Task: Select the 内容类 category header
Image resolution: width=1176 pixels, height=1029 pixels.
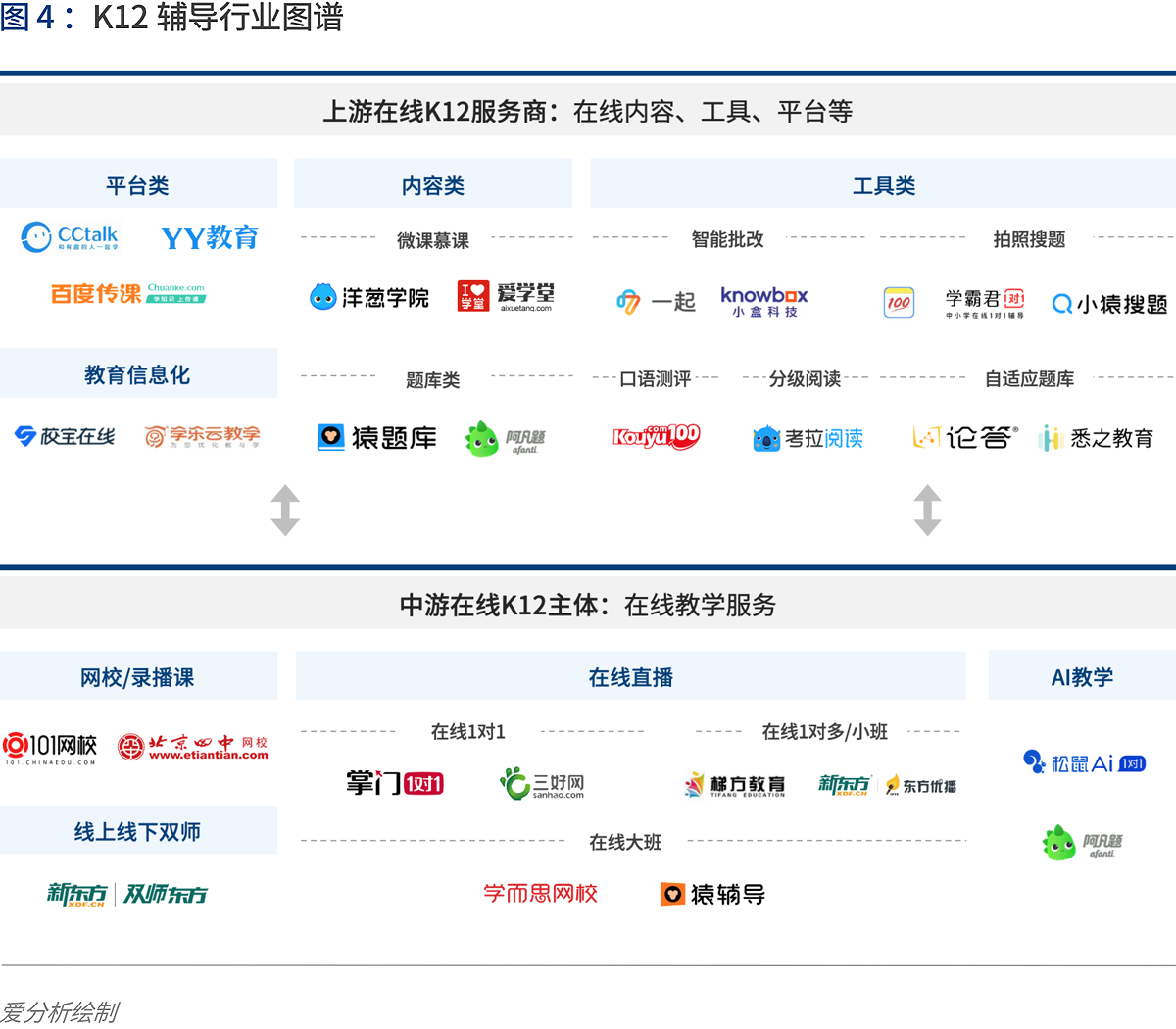Action: 433,184
